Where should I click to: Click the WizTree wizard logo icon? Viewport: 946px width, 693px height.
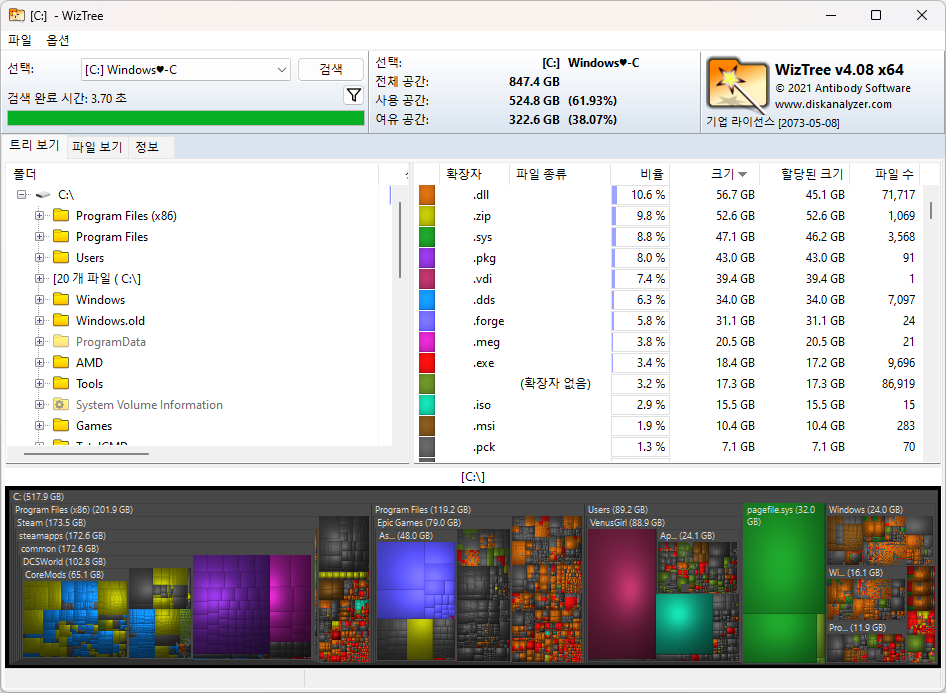click(x=738, y=86)
